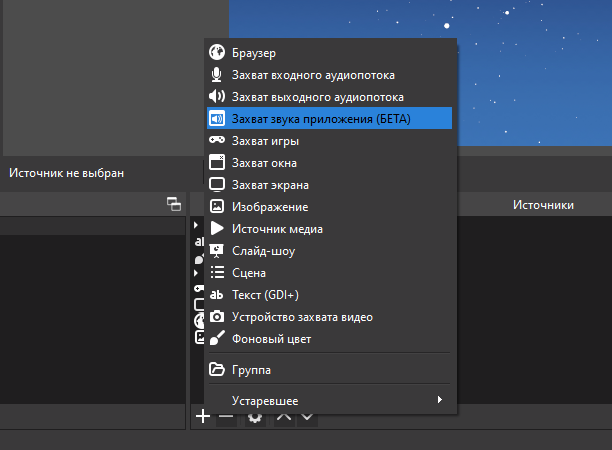
Task: Click the camera icon for video capture device
Action: point(217,317)
